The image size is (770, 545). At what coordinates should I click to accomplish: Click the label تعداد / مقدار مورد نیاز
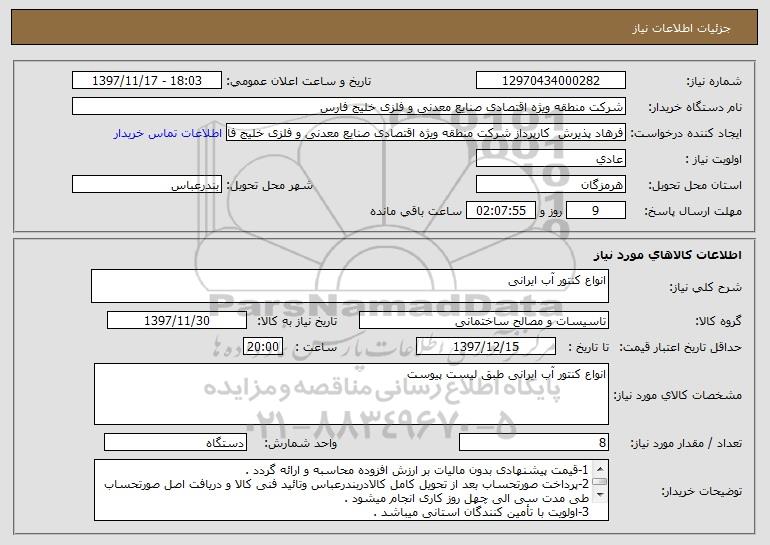point(686,443)
